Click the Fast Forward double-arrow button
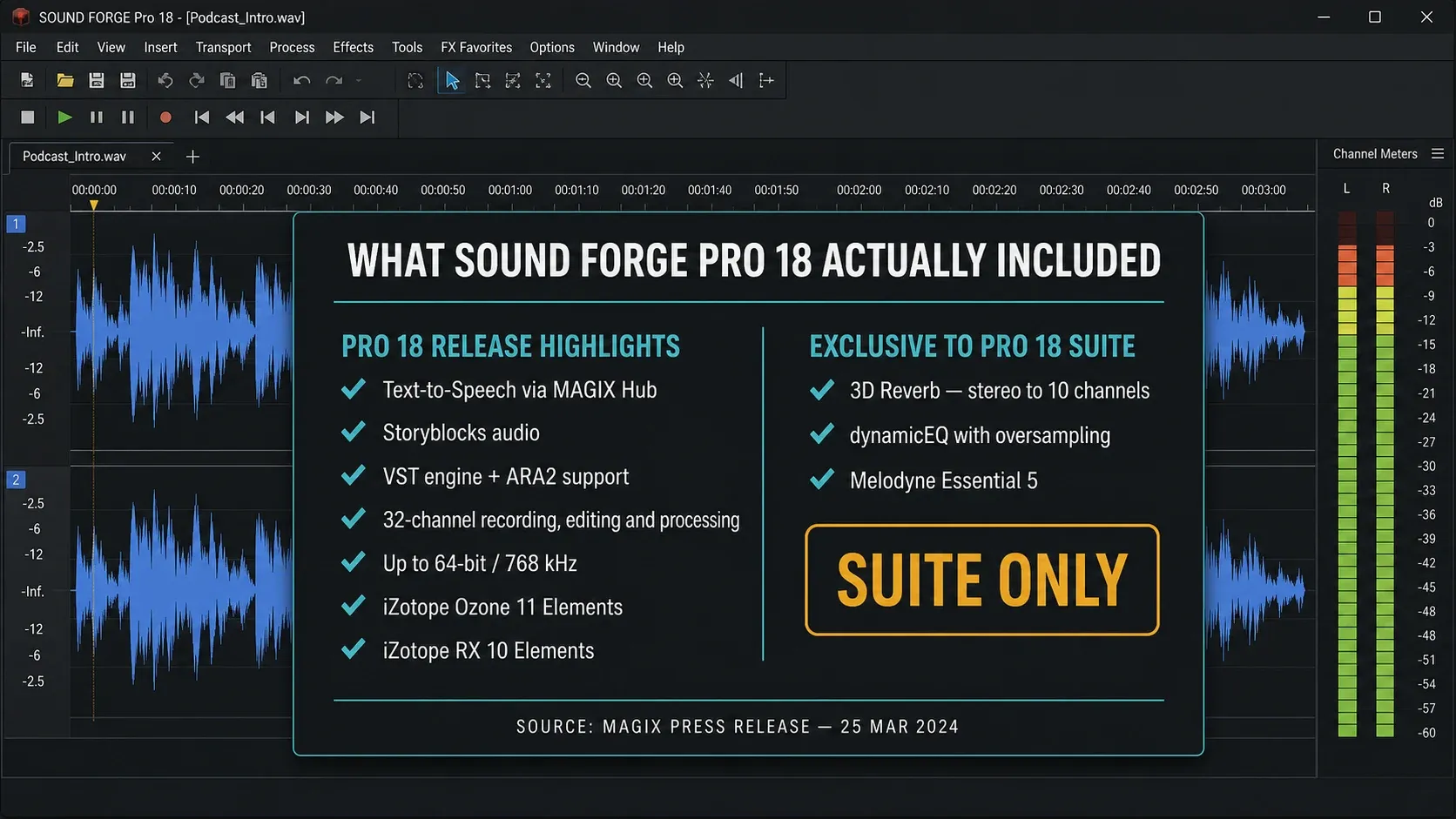Screen dimensions: 1456x819 [334, 117]
